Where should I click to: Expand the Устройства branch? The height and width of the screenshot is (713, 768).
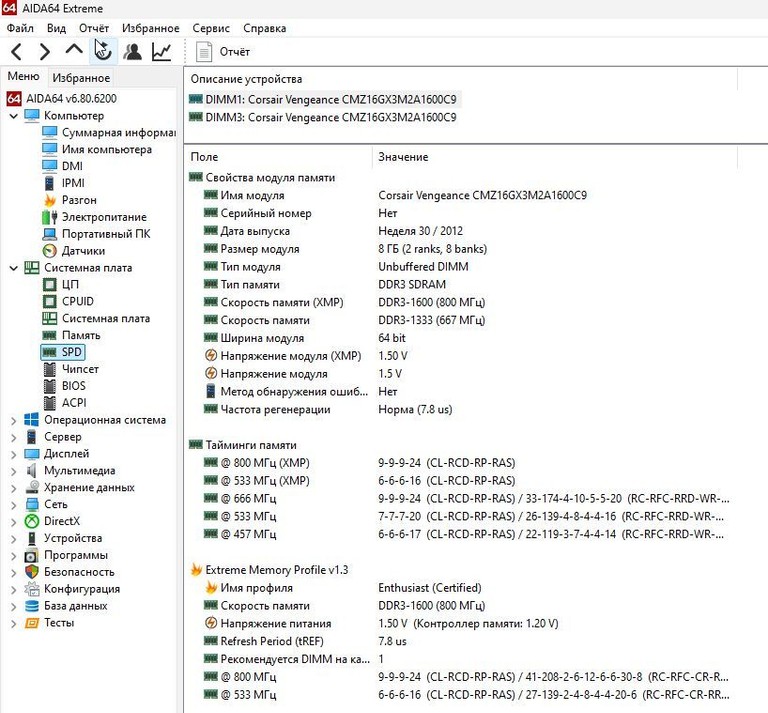[x=14, y=539]
